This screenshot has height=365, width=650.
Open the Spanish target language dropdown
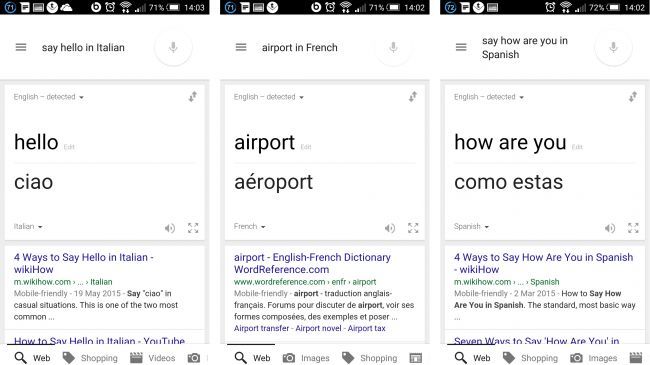(471, 226)
